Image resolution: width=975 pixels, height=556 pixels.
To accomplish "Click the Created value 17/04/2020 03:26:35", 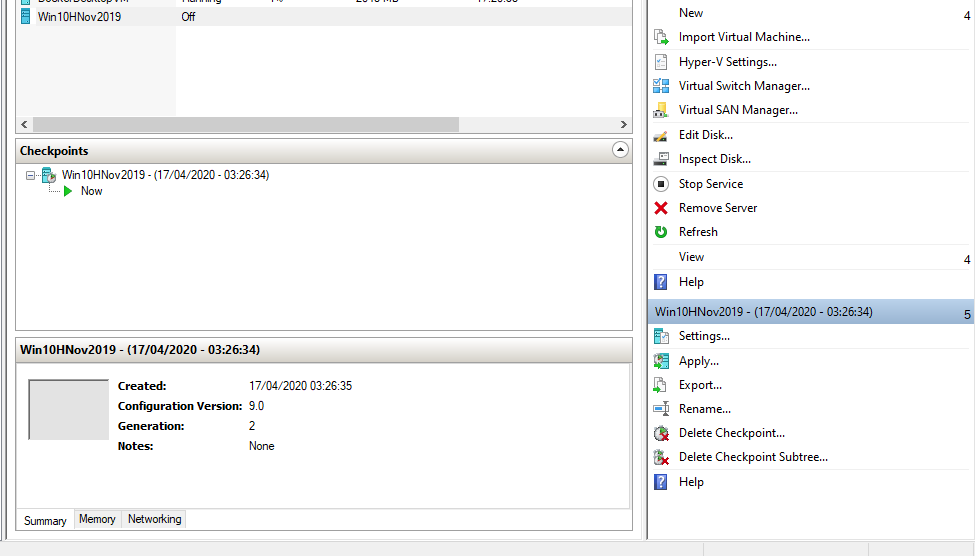I will point(300,386).
